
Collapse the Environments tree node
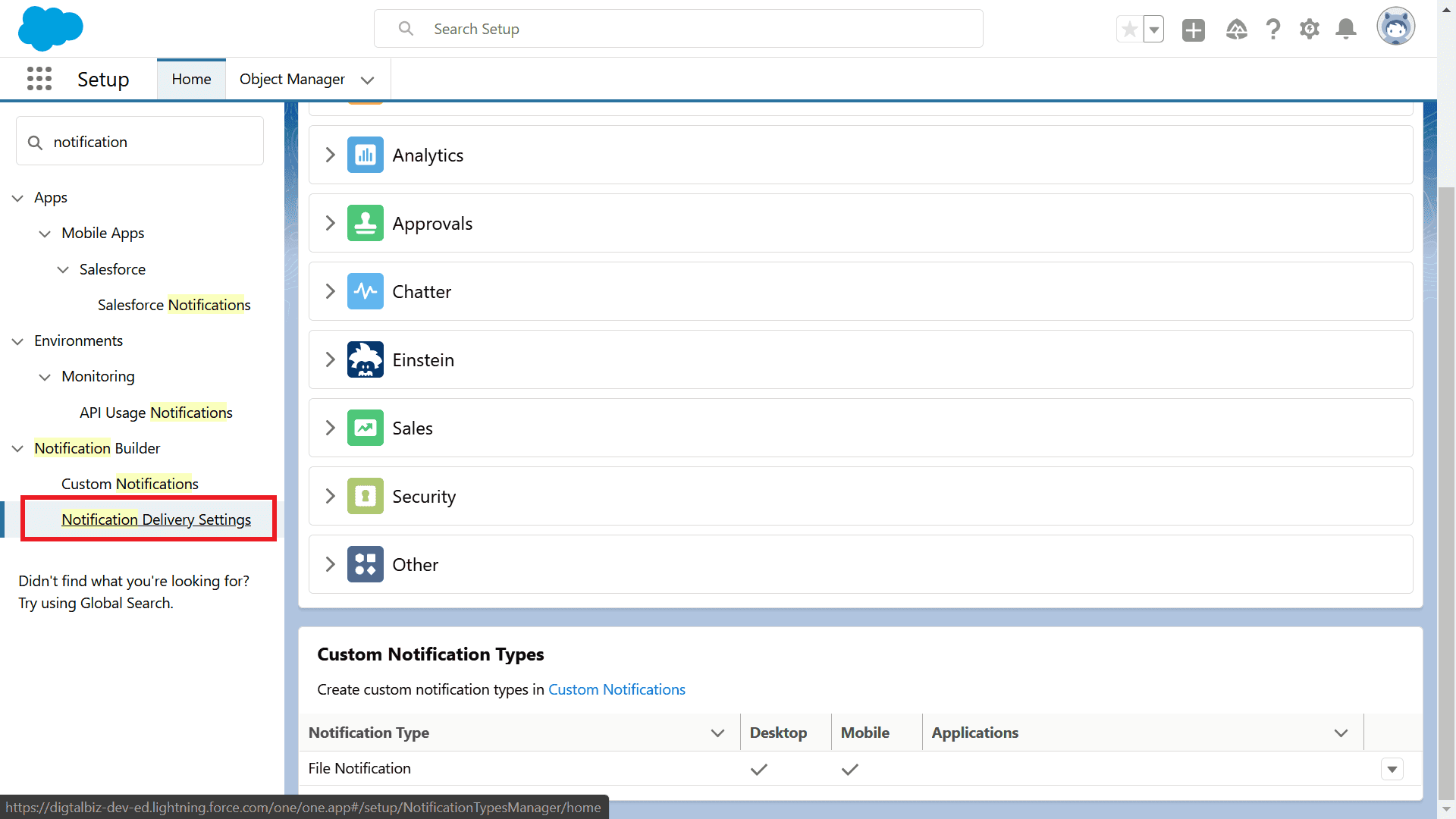17,341
